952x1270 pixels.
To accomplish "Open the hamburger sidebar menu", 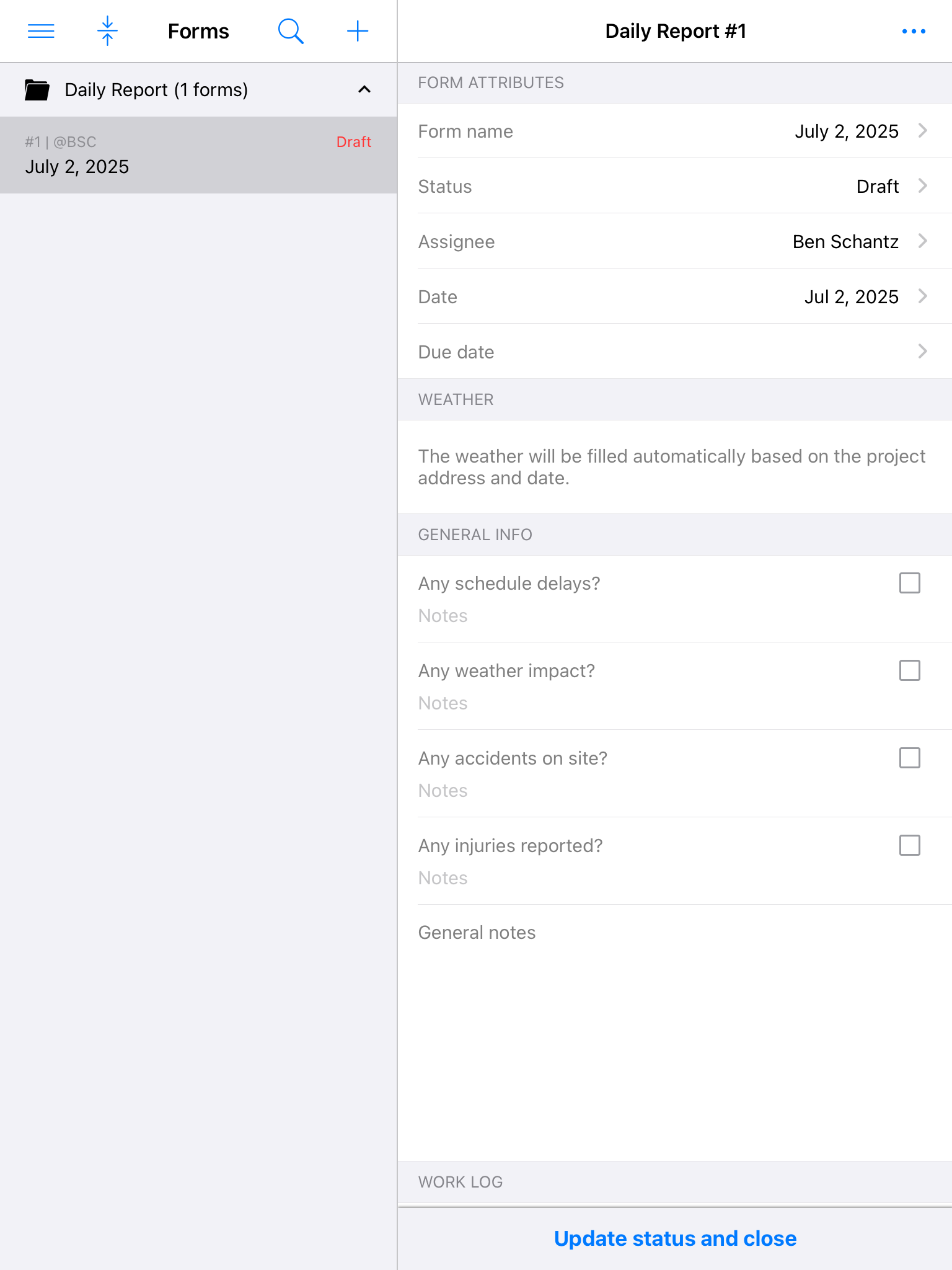I will [41, 31].
